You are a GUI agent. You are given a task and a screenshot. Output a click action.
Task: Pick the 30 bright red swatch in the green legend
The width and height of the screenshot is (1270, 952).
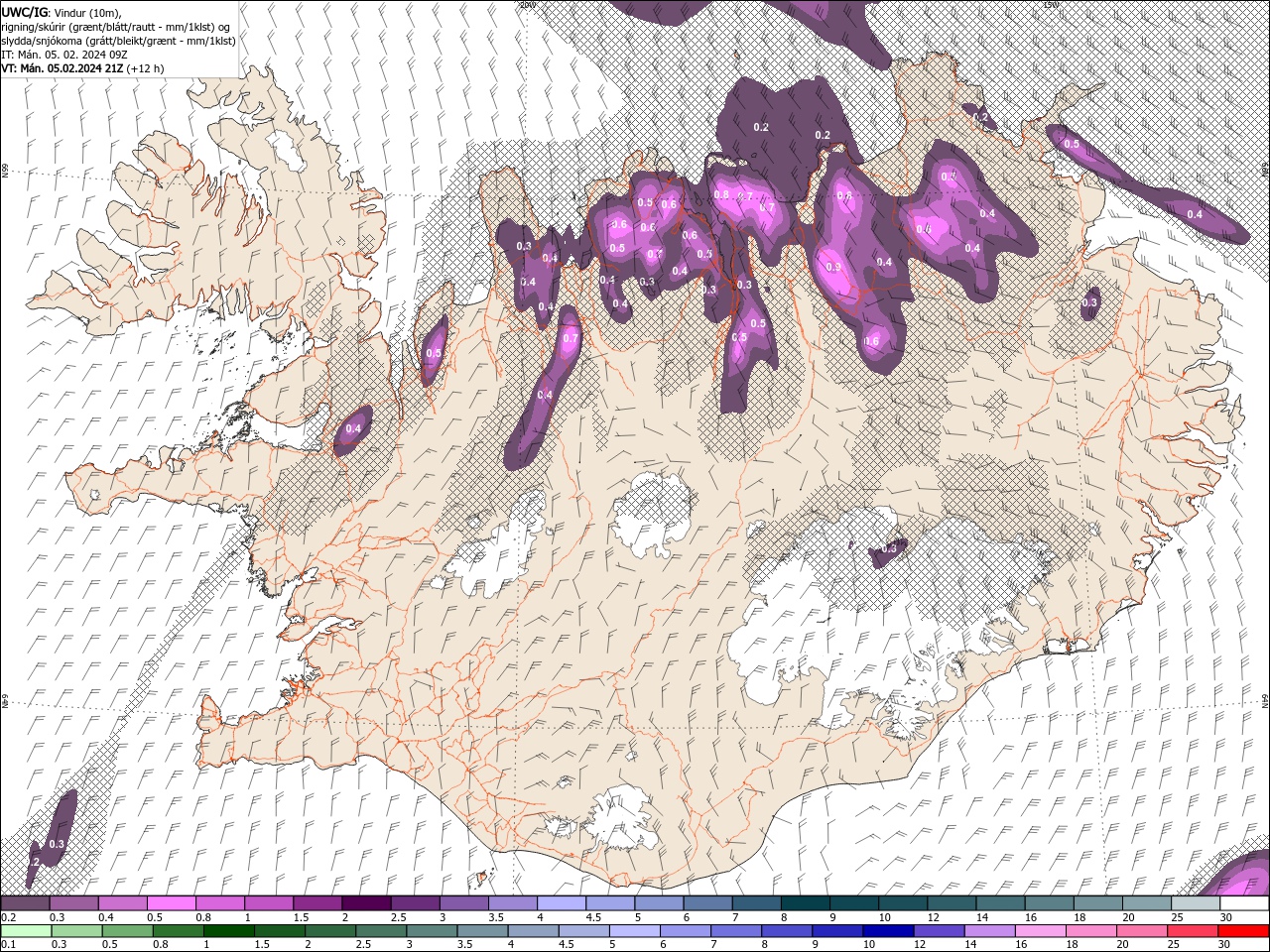click(x=1242, y=930)
